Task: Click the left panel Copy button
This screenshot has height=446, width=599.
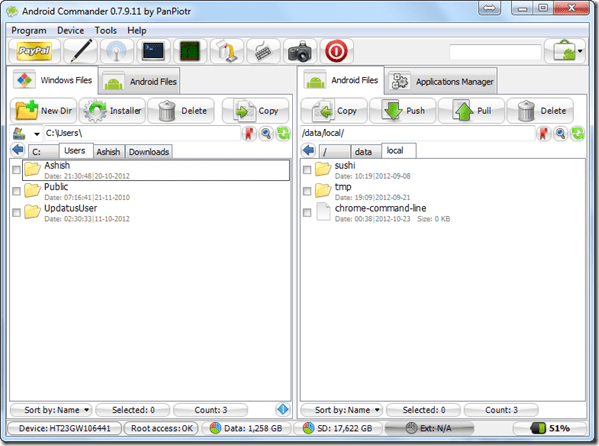Action: point(255,111)
